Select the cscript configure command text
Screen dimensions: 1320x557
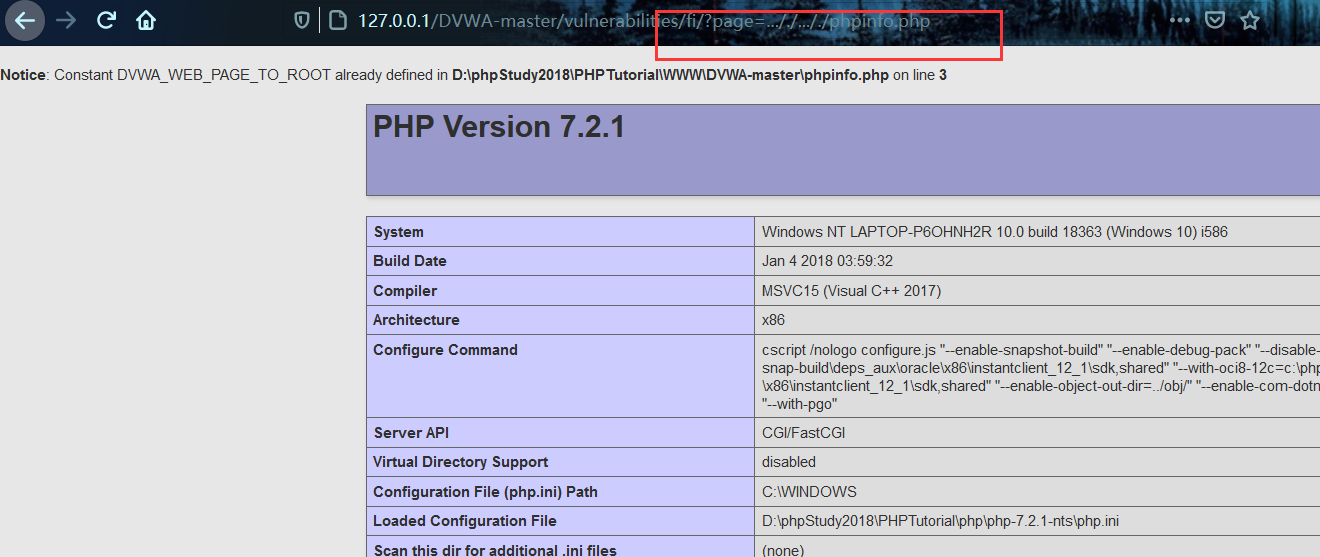point(1040,377)
